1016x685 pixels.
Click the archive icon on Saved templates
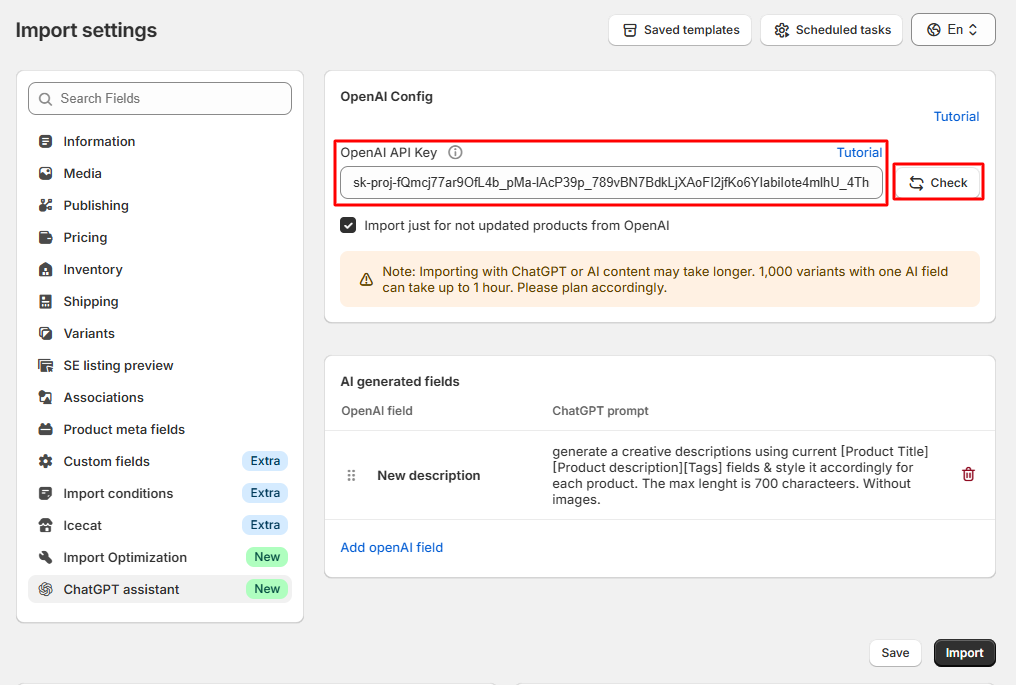click(629, 30)
